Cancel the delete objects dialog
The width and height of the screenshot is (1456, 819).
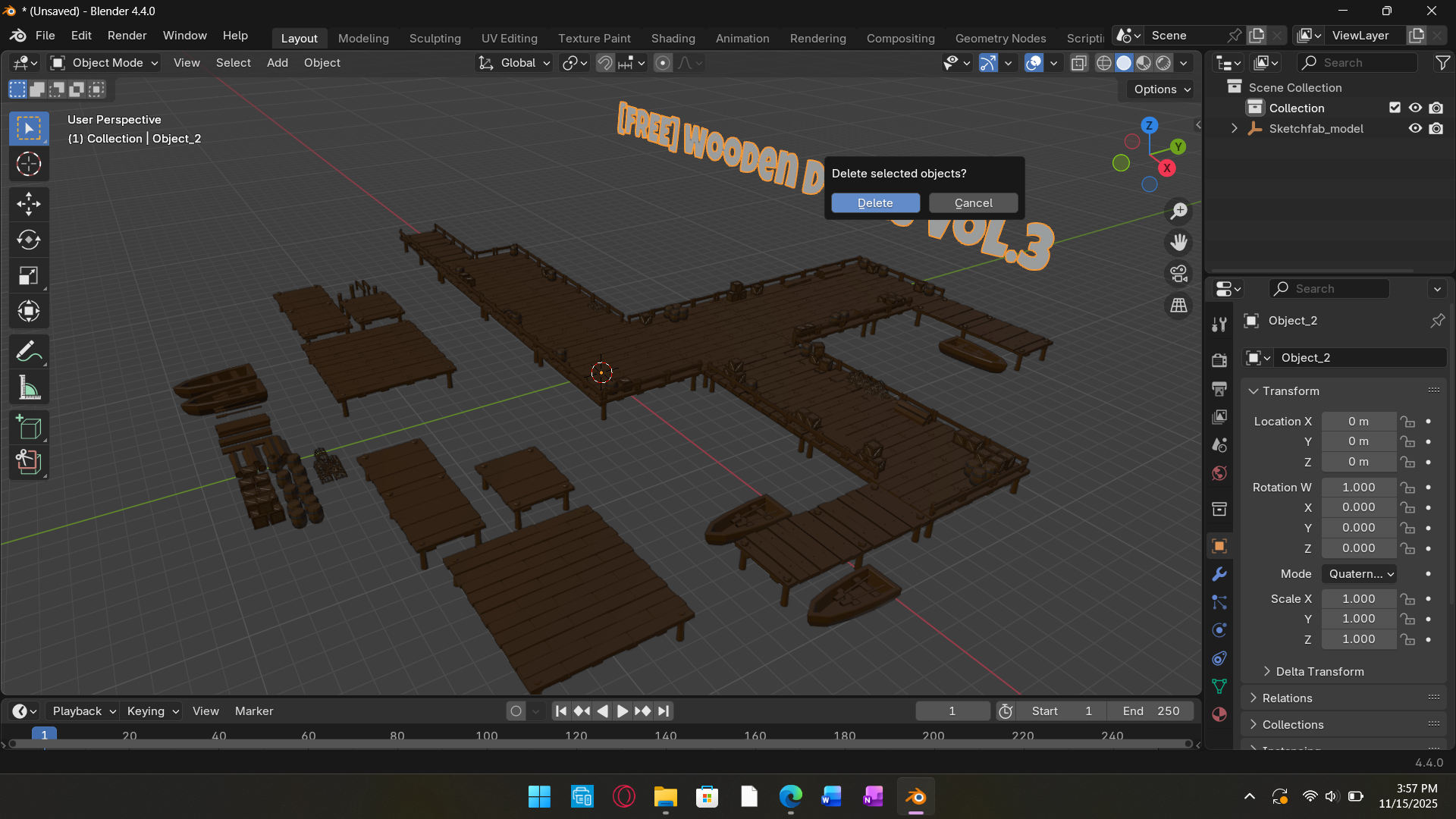(973, 203)
